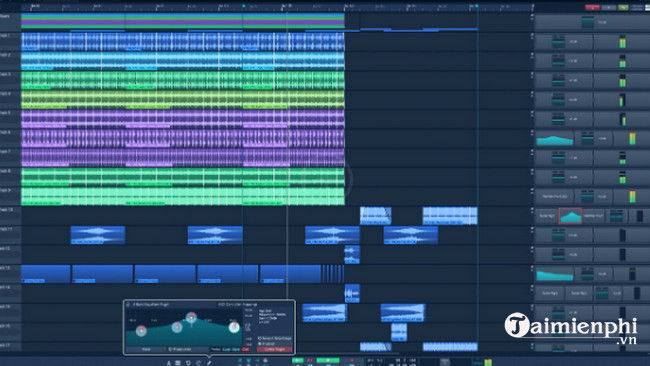Image resolution: width=650 pixels, height=366 pixels.
Task: Click the first teal snap icon in bottom bar
Action: coord(240,360)
